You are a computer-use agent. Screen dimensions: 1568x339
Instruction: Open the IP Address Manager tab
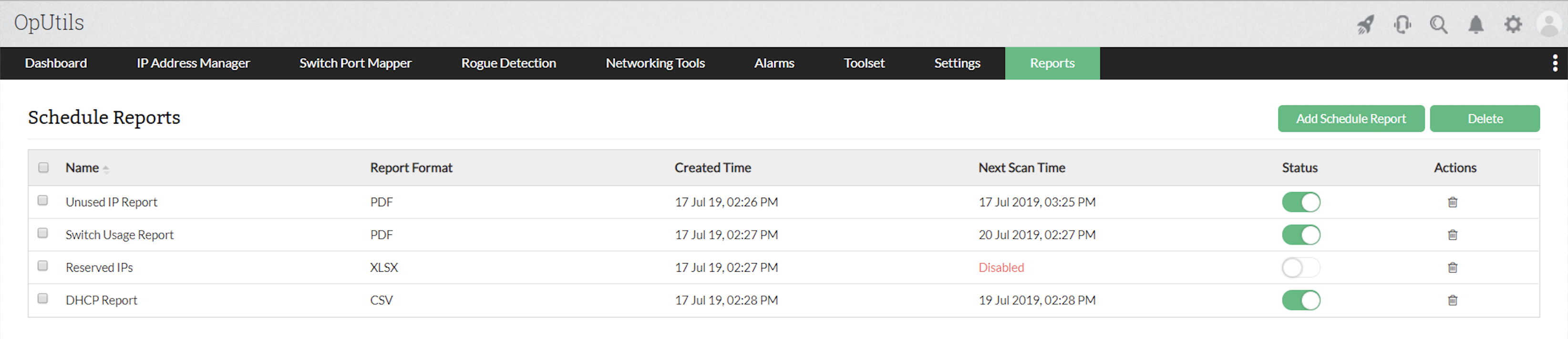(x=193, y=64)
